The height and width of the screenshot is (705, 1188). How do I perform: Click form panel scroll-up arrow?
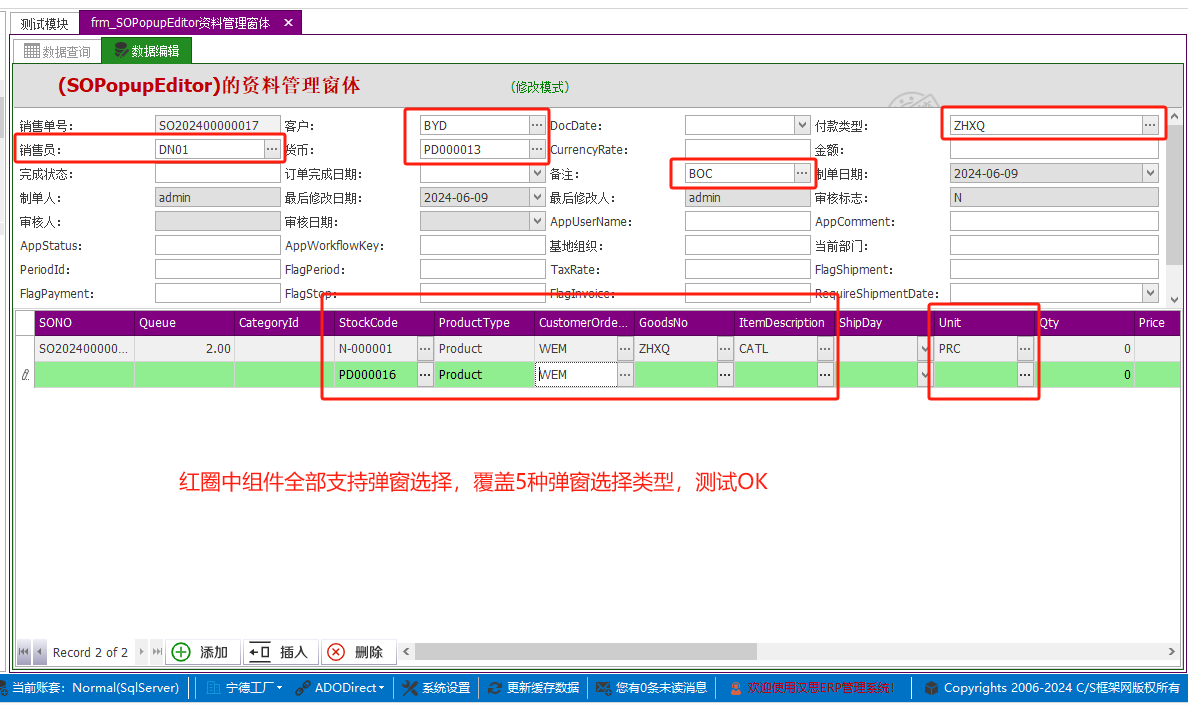coord(1174,117)
